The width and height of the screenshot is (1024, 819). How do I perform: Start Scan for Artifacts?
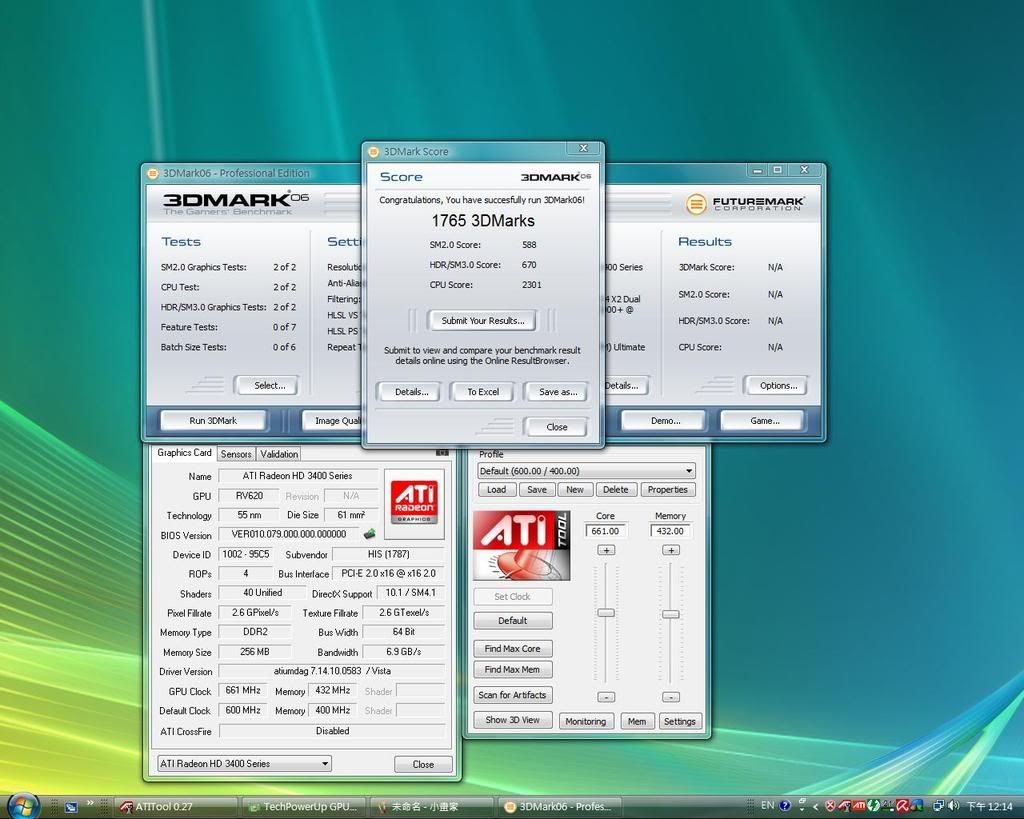(513, 695)
